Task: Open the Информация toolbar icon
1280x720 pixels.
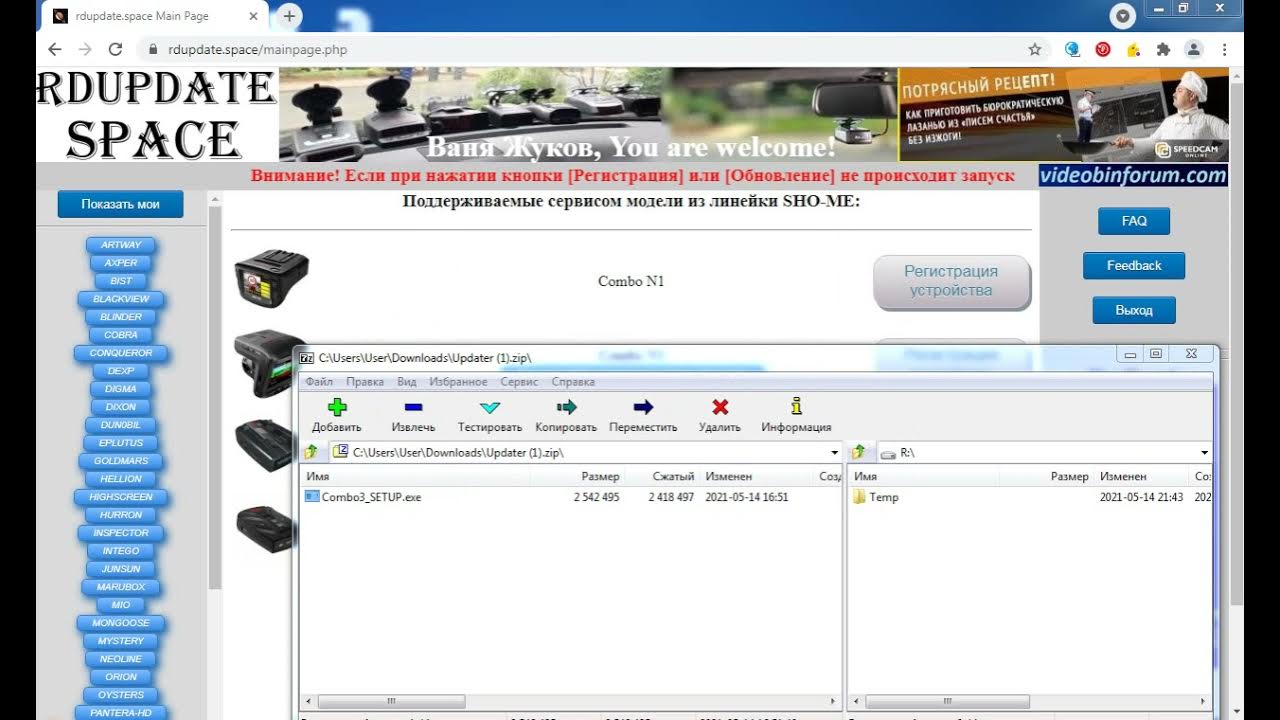Action: 796,406
